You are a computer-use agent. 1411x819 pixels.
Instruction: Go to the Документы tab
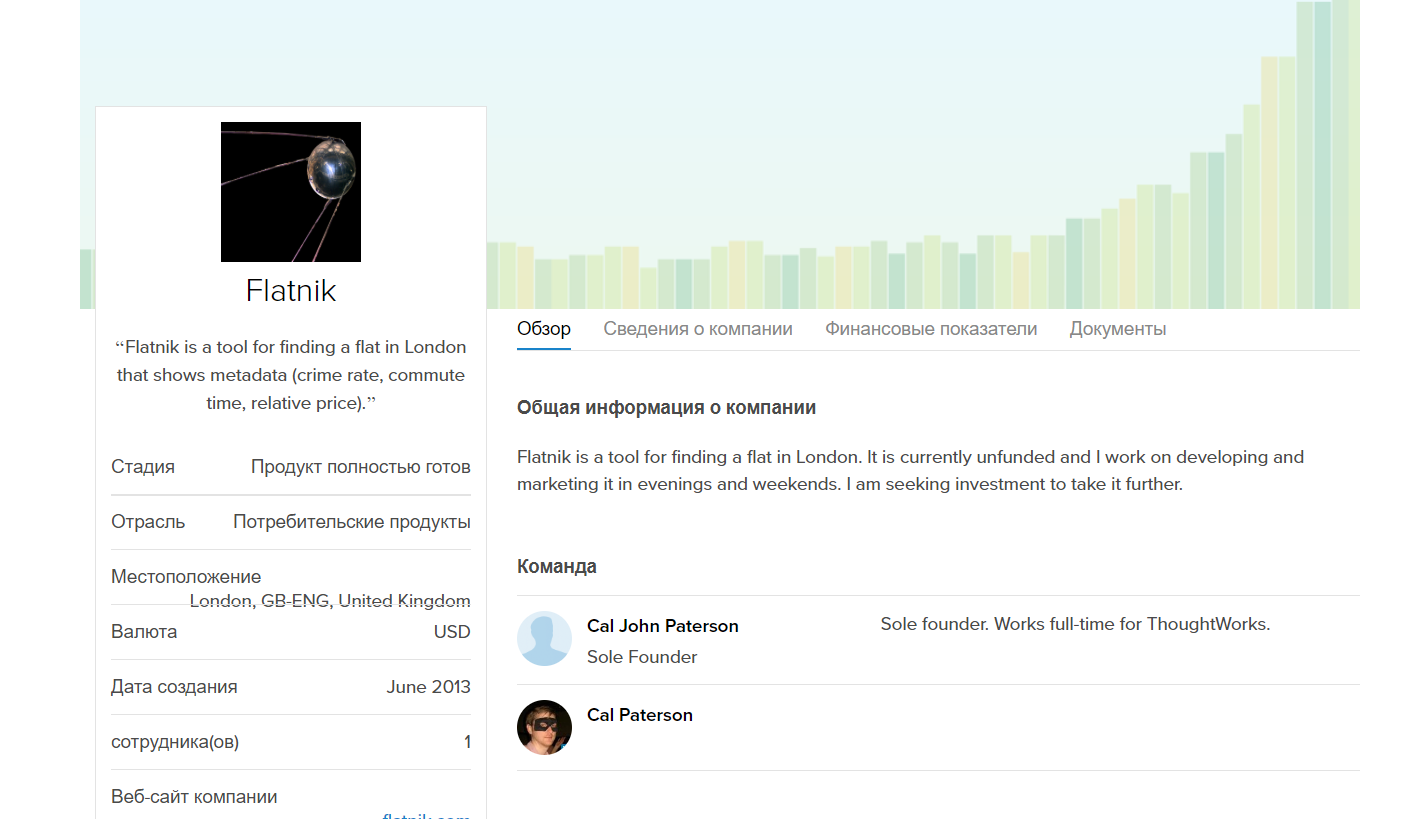point(1118,329)
